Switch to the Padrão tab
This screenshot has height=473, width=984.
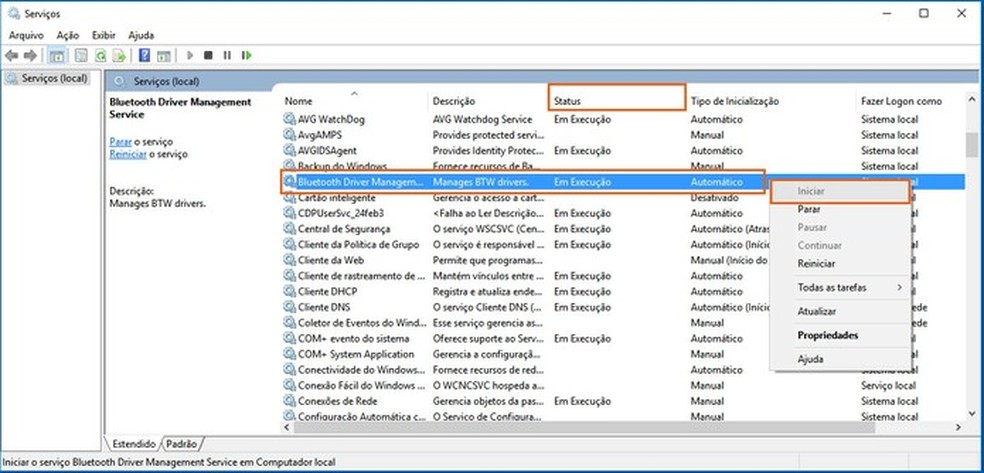pos(181,444)
